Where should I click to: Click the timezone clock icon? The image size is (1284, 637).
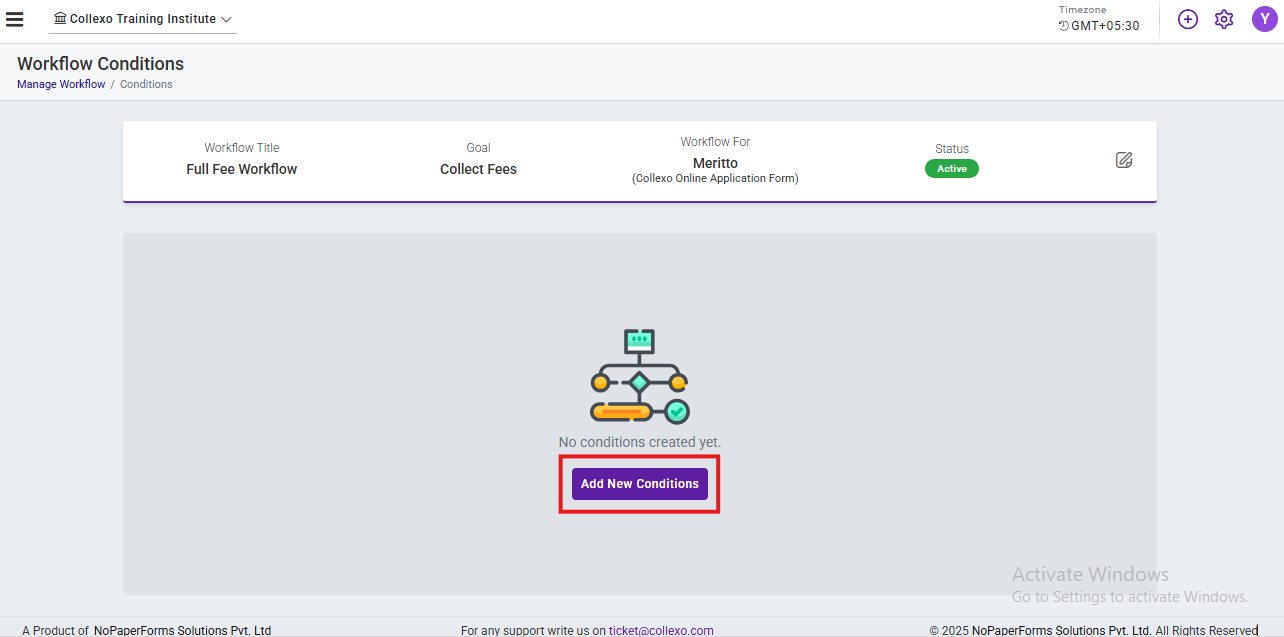(x=1064, y=26)
